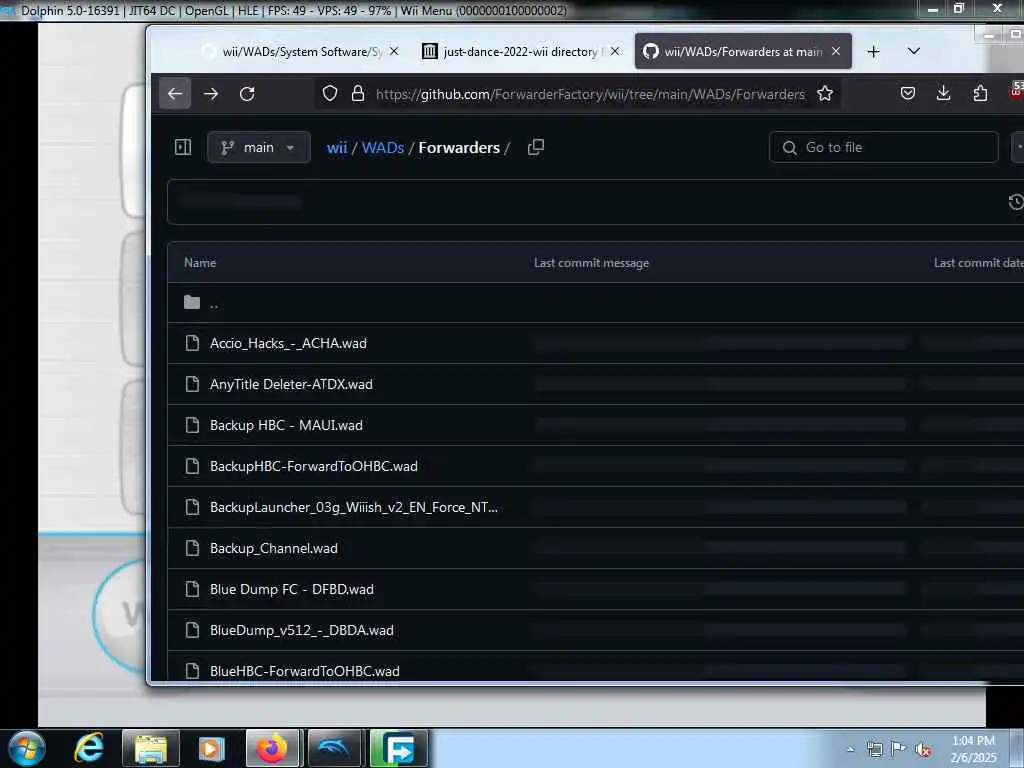Open BackupLauncher_03g_Wiiish_v2 wad file
The image size is (1024, 768).
point(353,507)
